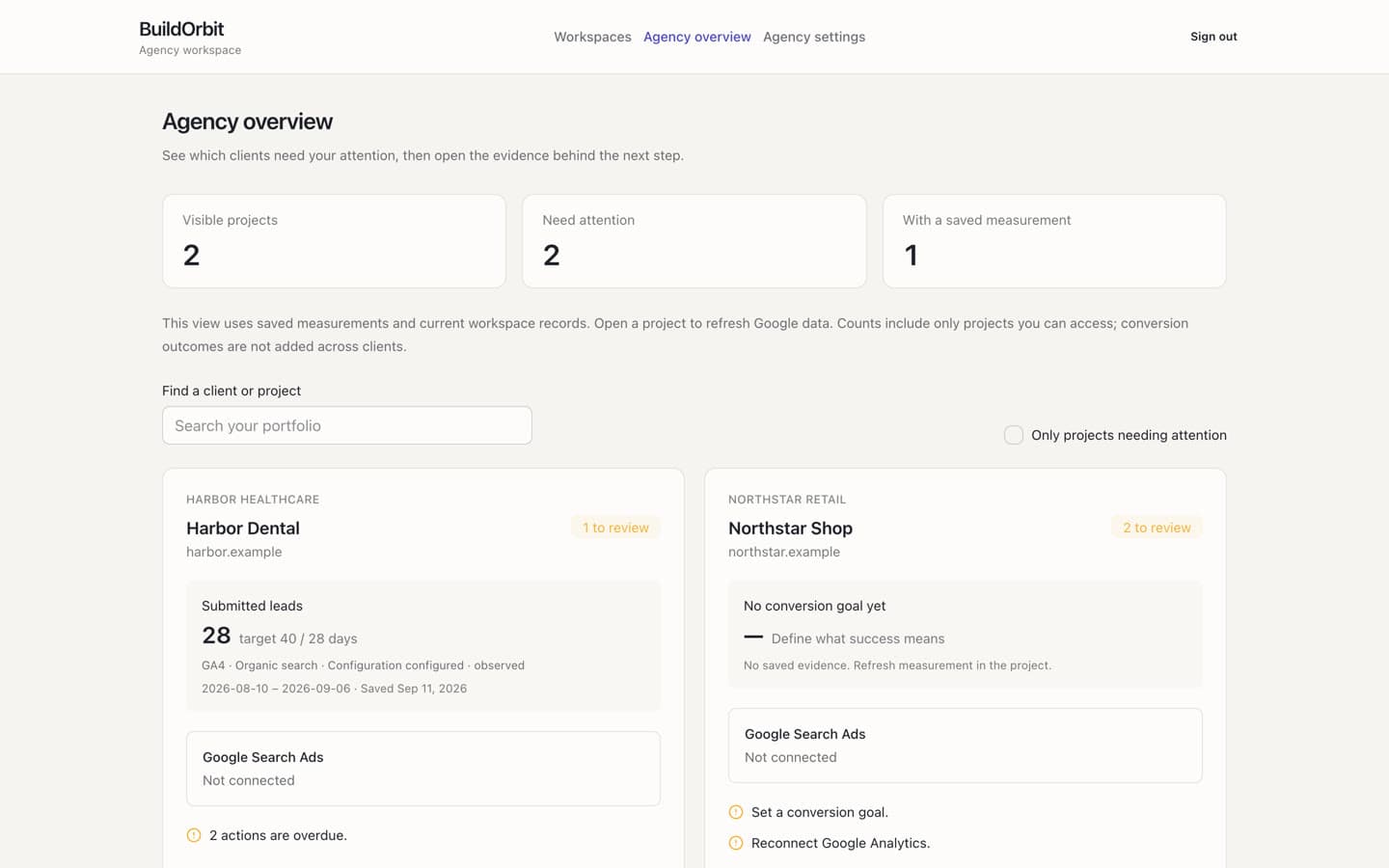This screenshot has width=1389, height=868.
Task: Click the harbor.example domain text
Action: 234,552
